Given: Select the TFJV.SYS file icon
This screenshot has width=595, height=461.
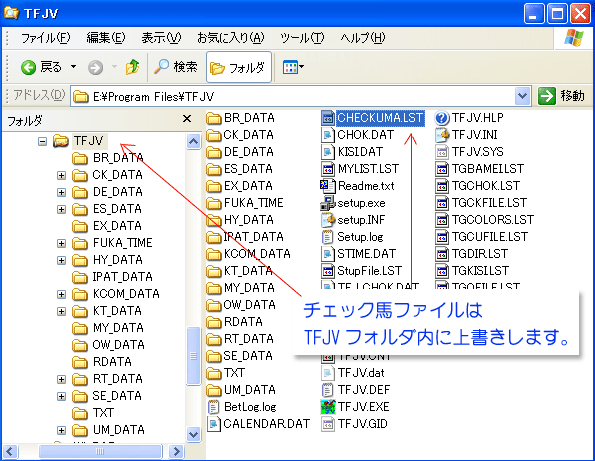Looking at the screenshot, I should tap(442, 152).
